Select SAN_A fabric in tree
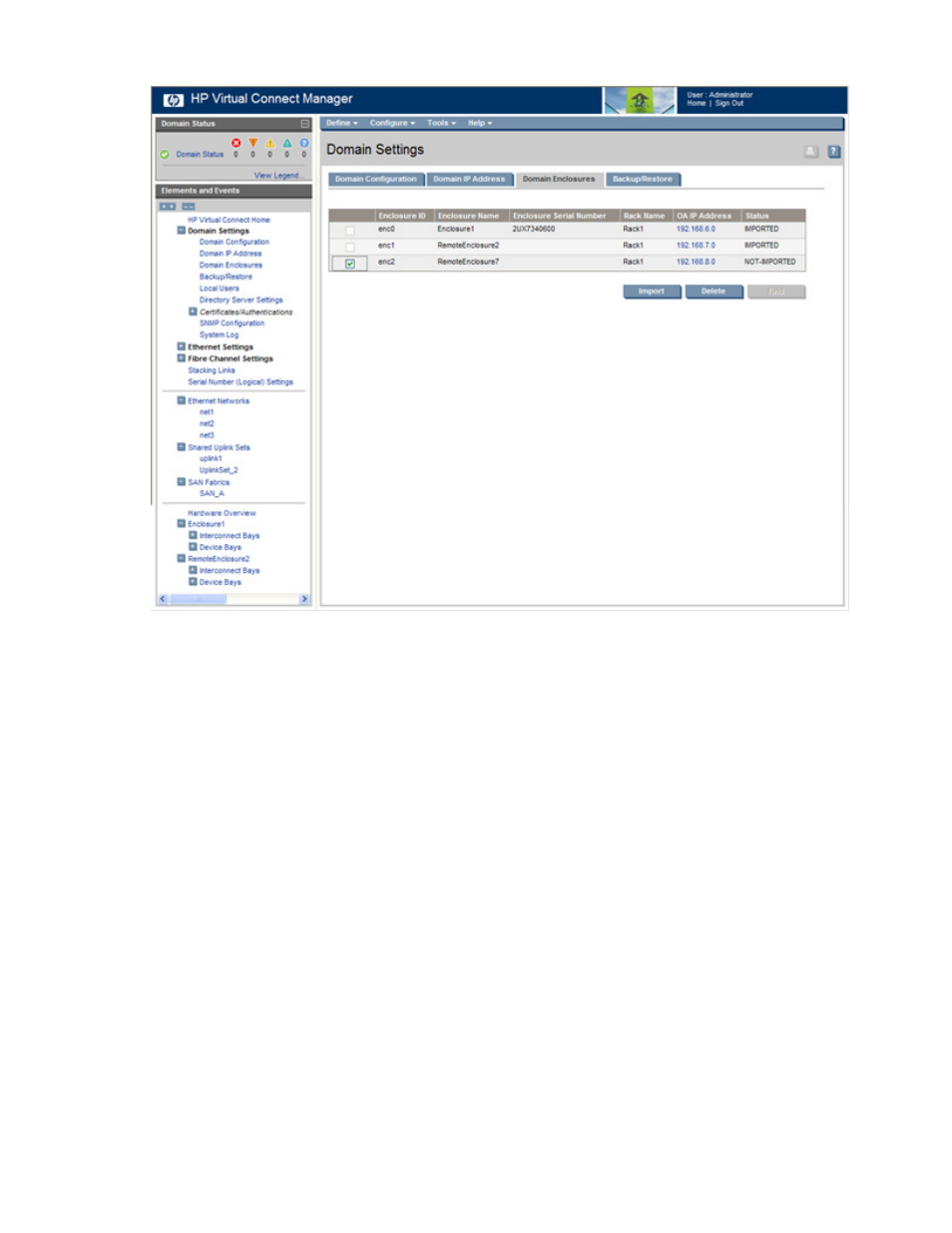Screen dimensions: 952x1233 point(212,493)
